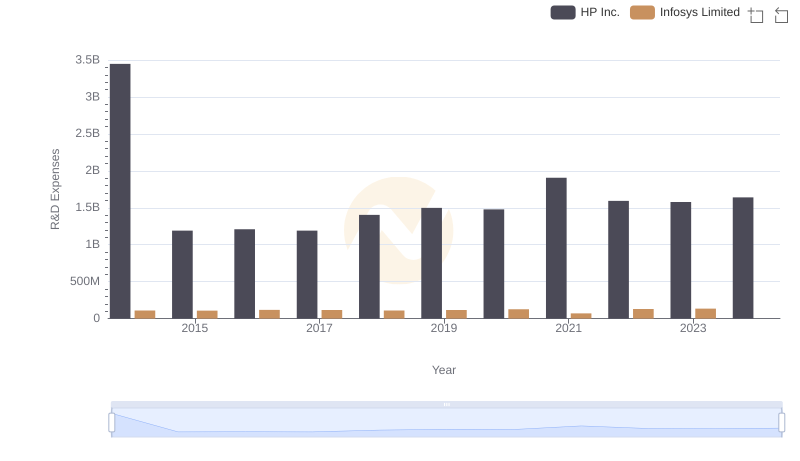Select the right range slider handle
Image resolution: width=800 pixels, height=461 pixels.
click(x=781, y=423)
